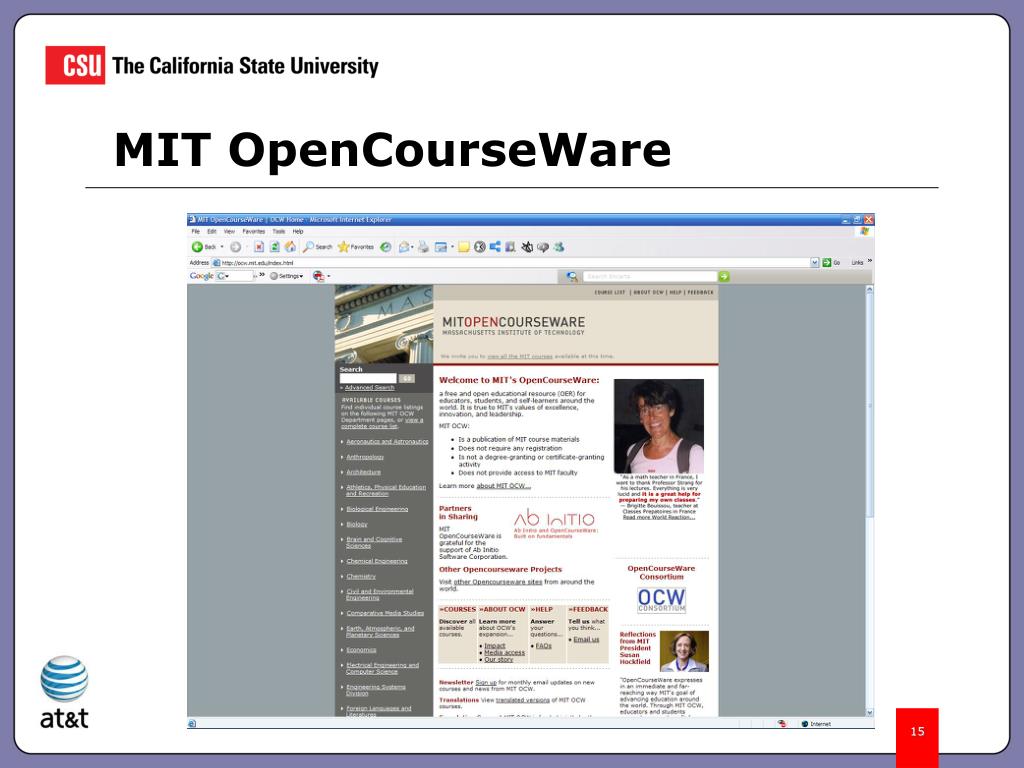Click 'other Opencourseware sites' link
1024x768 pixels.
[x=498, y=582]
